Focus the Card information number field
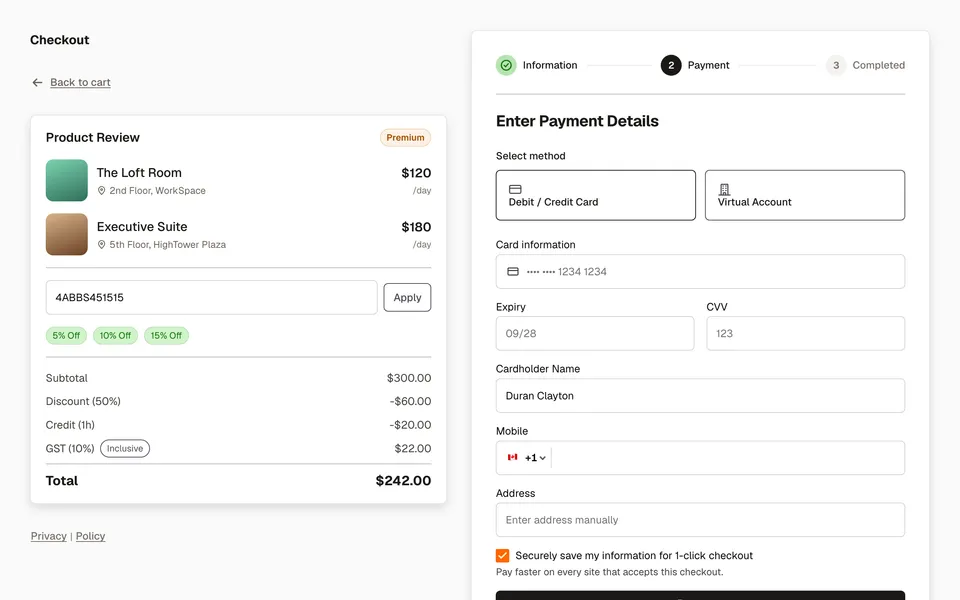Image resolution: width=960 pixels, height=600 pixels. [x=700, y=271]
